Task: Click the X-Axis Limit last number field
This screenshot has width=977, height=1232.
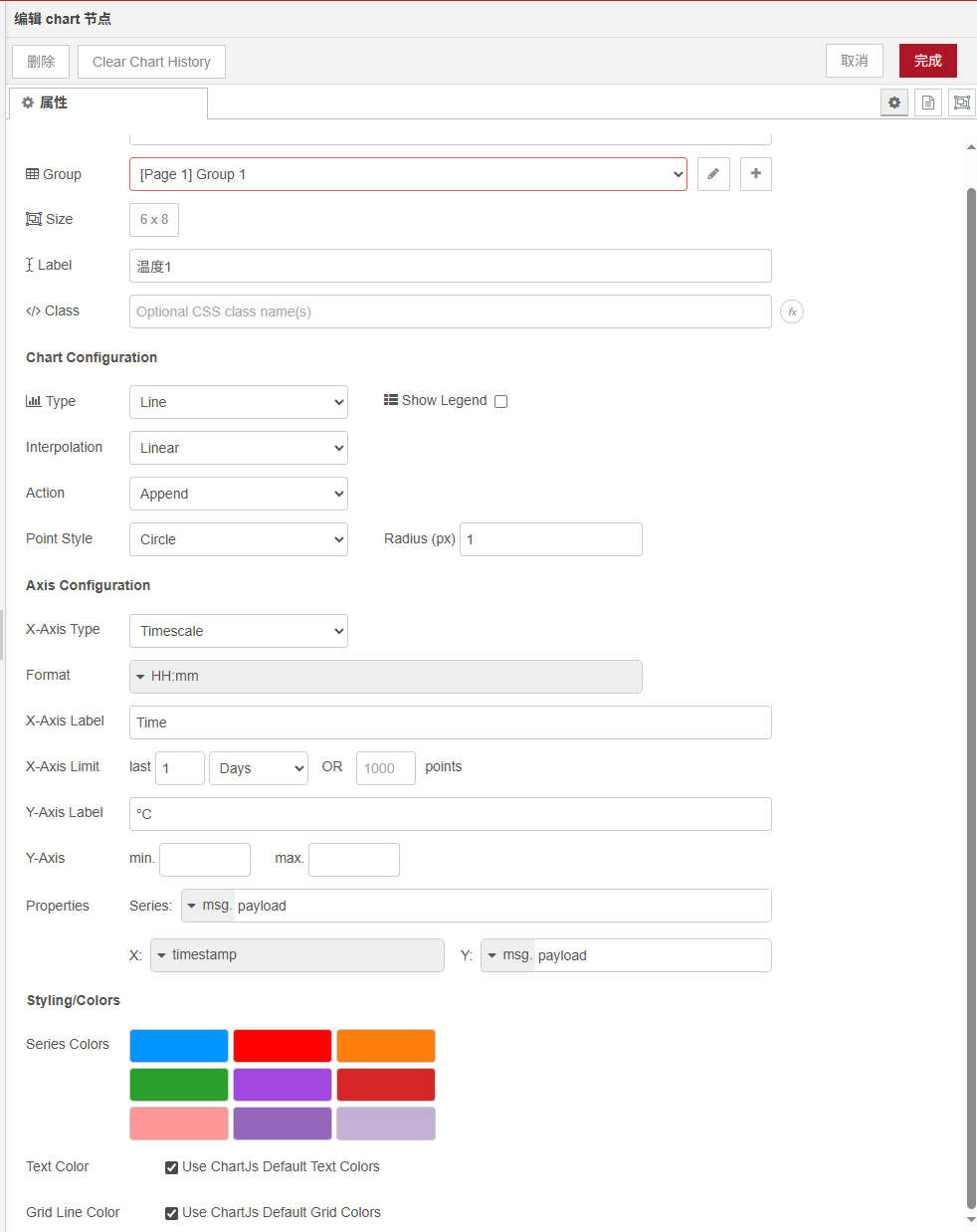Action: tap(180, 768)
